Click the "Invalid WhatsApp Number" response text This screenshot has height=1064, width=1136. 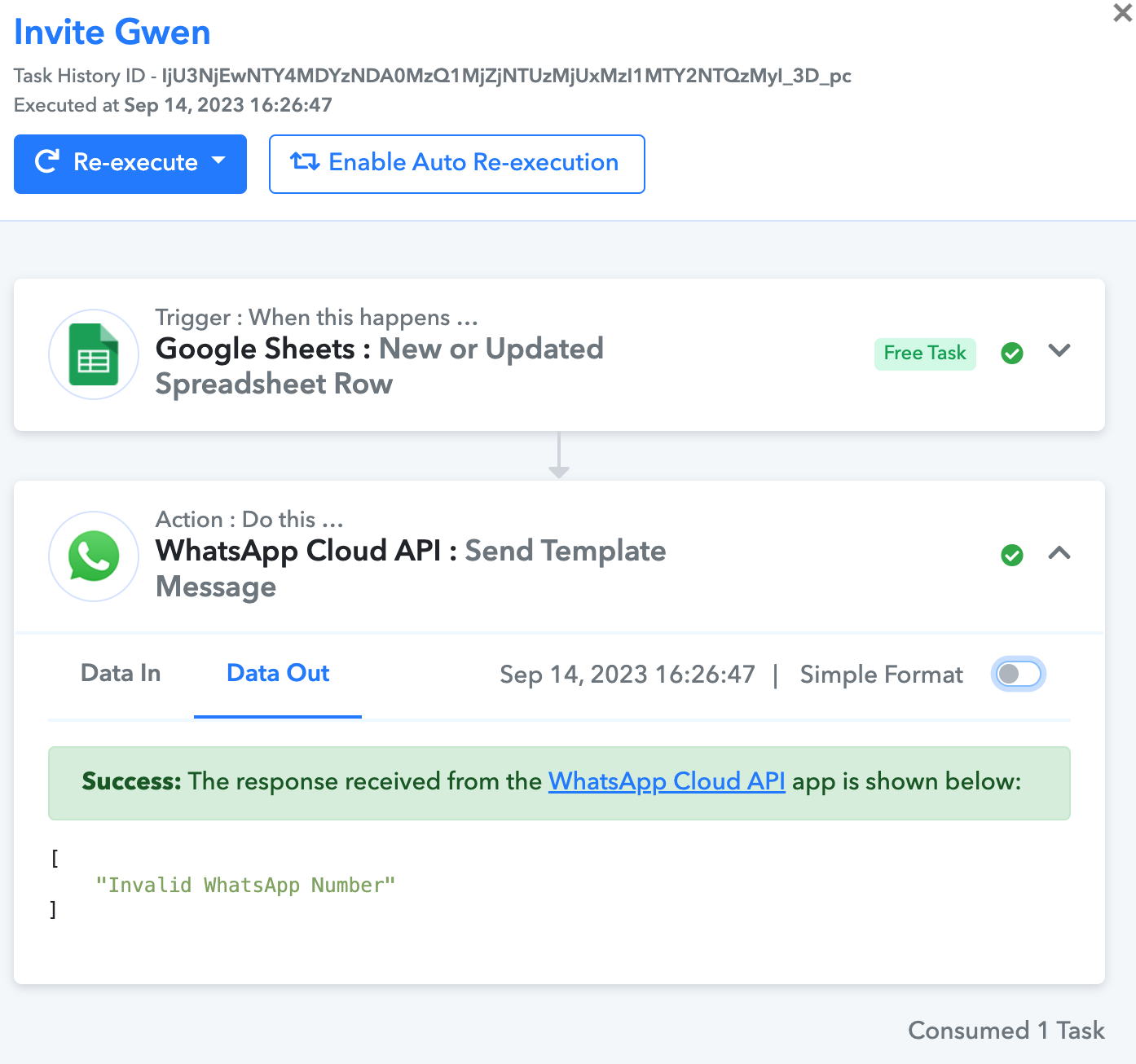[x=245, y=886]
